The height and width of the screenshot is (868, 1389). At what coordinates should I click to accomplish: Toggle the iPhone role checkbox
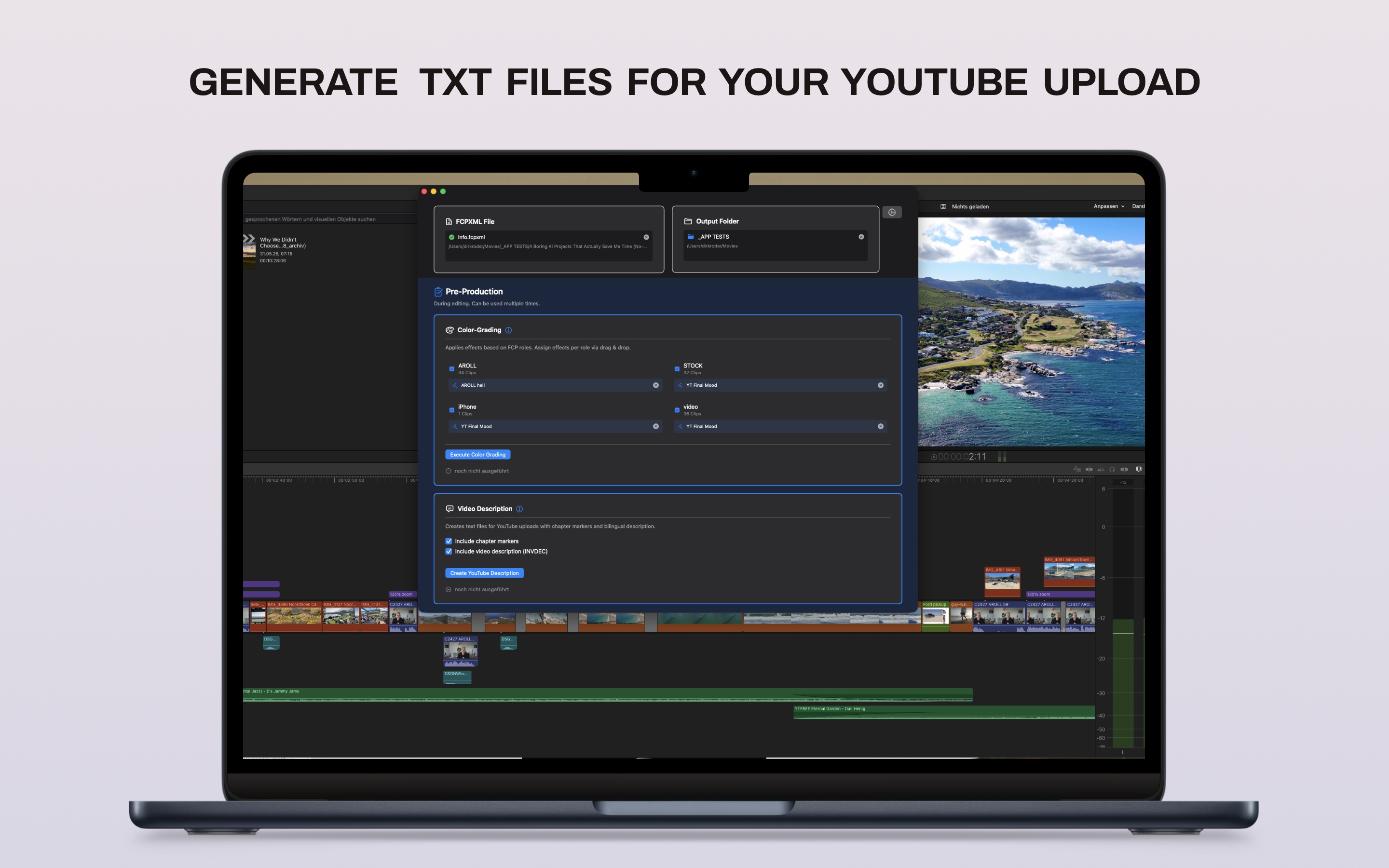(x=452, y=410)
